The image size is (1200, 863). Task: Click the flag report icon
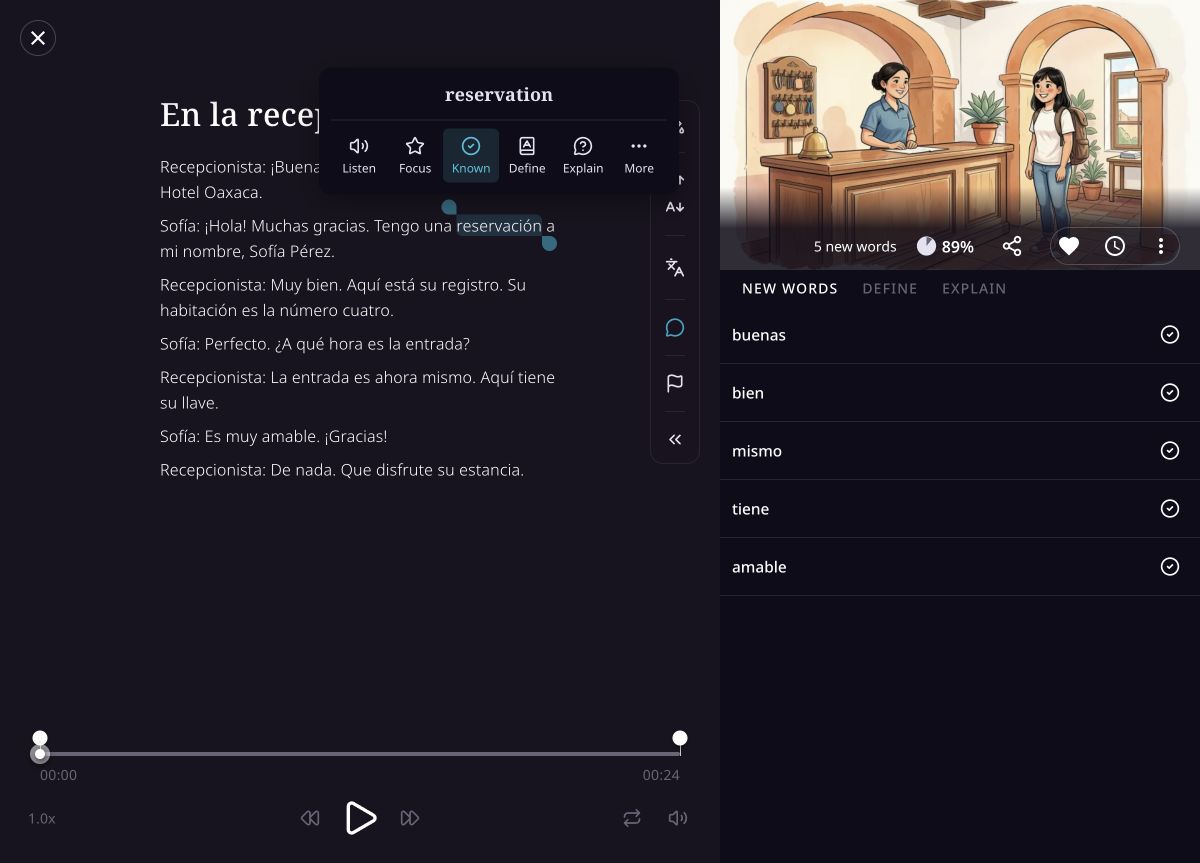click(x=675, y=383)
